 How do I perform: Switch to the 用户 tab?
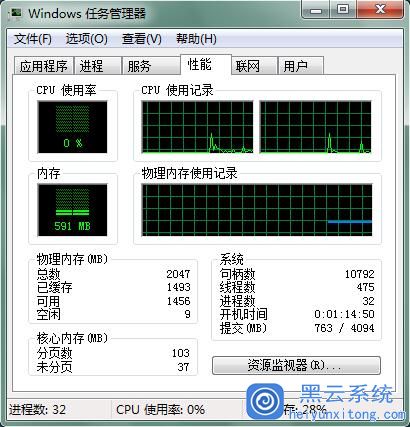[300, 66]
